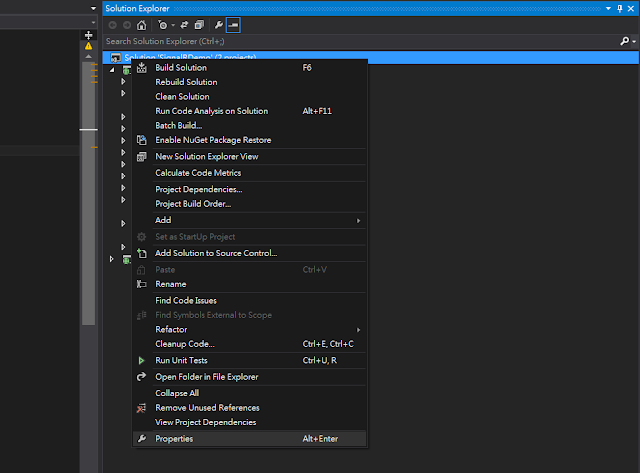Toggle Preview Selected Items toolbar button
640x473 pixels.
pyautogui.click(x=233, y=24)
